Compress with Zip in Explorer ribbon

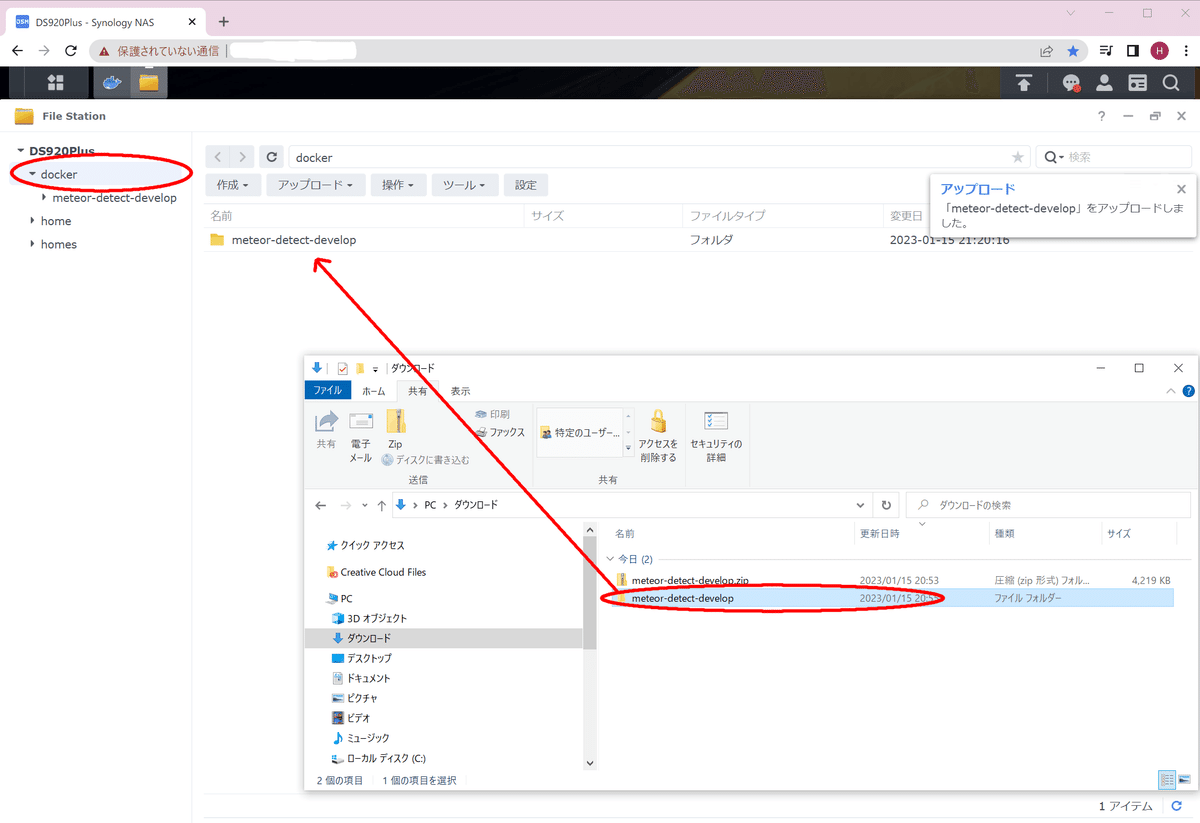[395, 430]
